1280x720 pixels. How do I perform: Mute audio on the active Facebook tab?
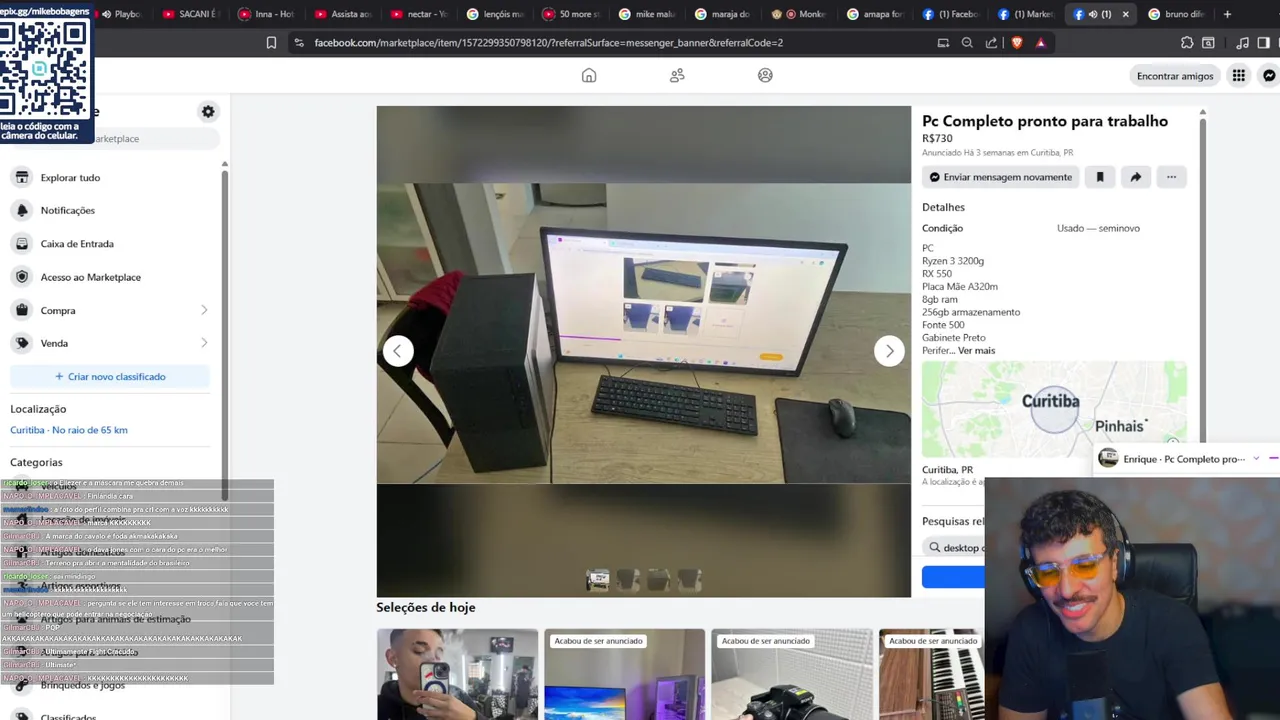pyautogui.click(x=1093, y=14)
